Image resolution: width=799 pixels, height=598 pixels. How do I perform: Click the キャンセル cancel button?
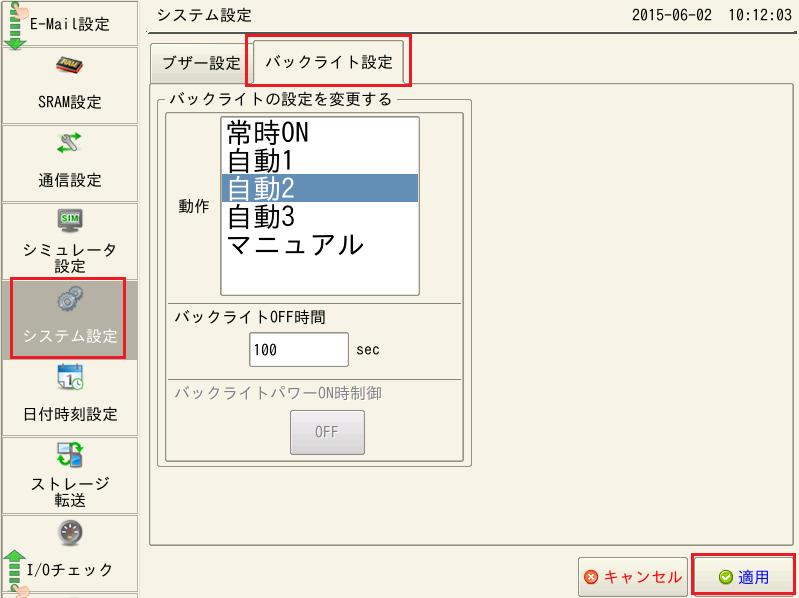coord(633,577)
